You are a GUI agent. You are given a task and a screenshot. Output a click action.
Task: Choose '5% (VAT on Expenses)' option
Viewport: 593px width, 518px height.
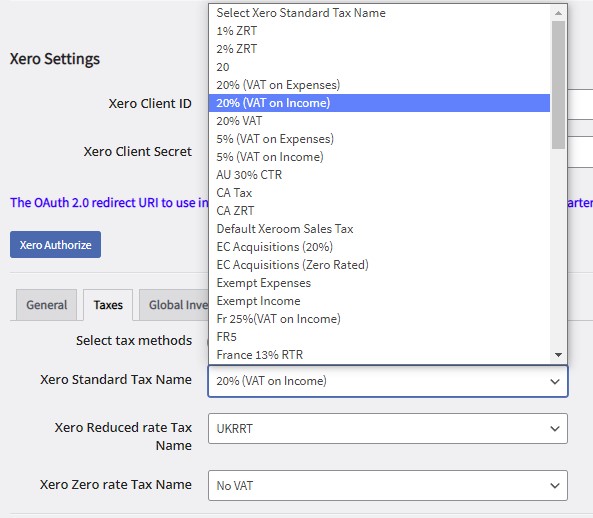click(379, 139)
